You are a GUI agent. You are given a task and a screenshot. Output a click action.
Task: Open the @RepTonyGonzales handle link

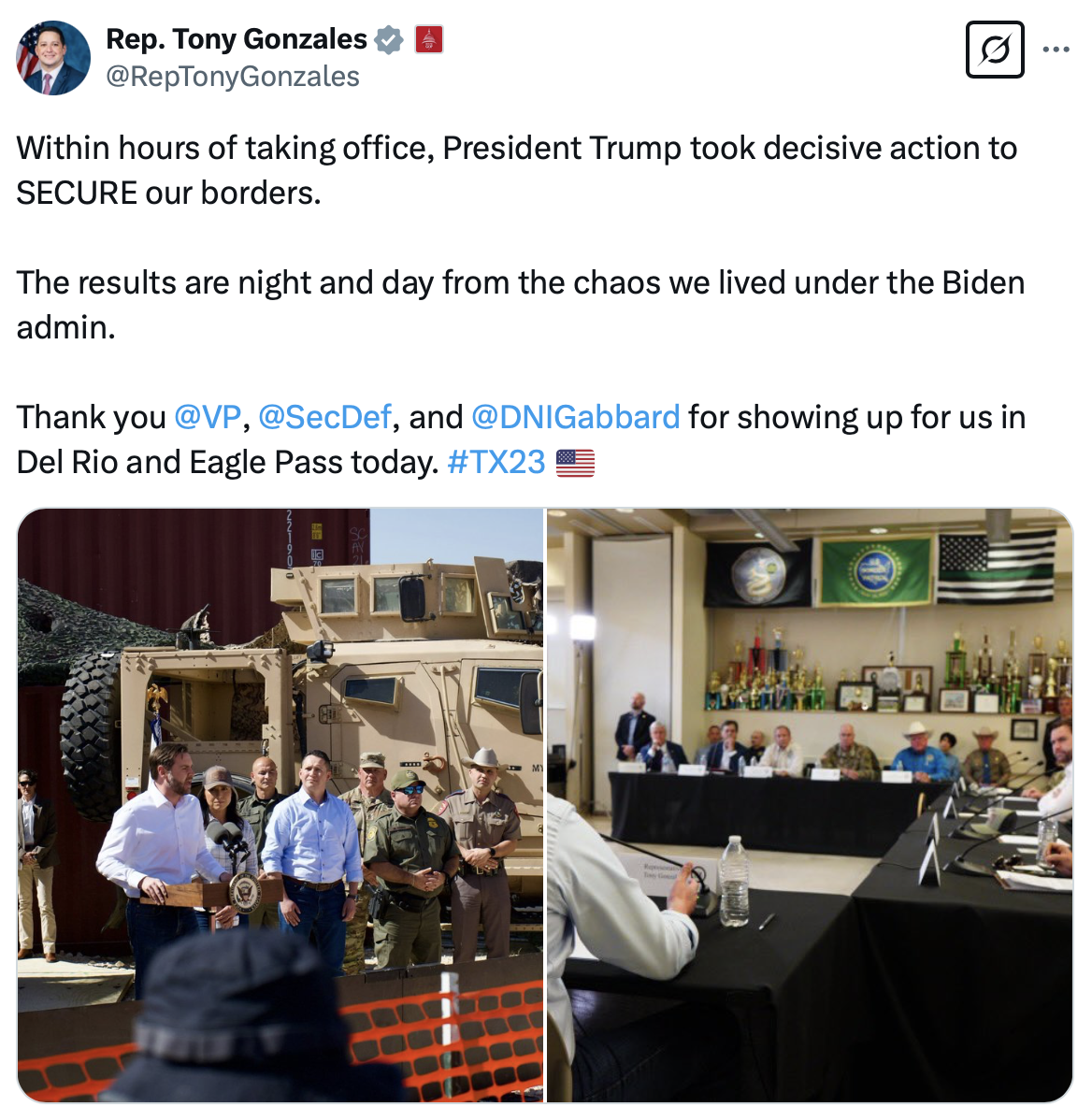233,77
